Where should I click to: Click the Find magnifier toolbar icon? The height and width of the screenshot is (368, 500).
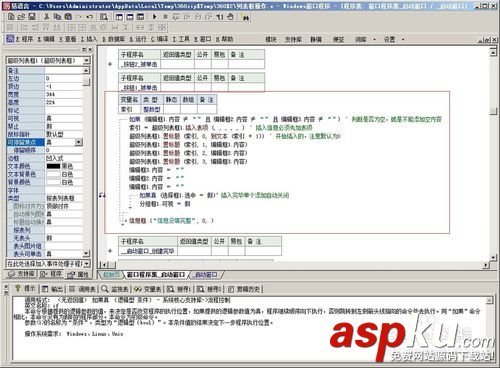click(104, 16)
